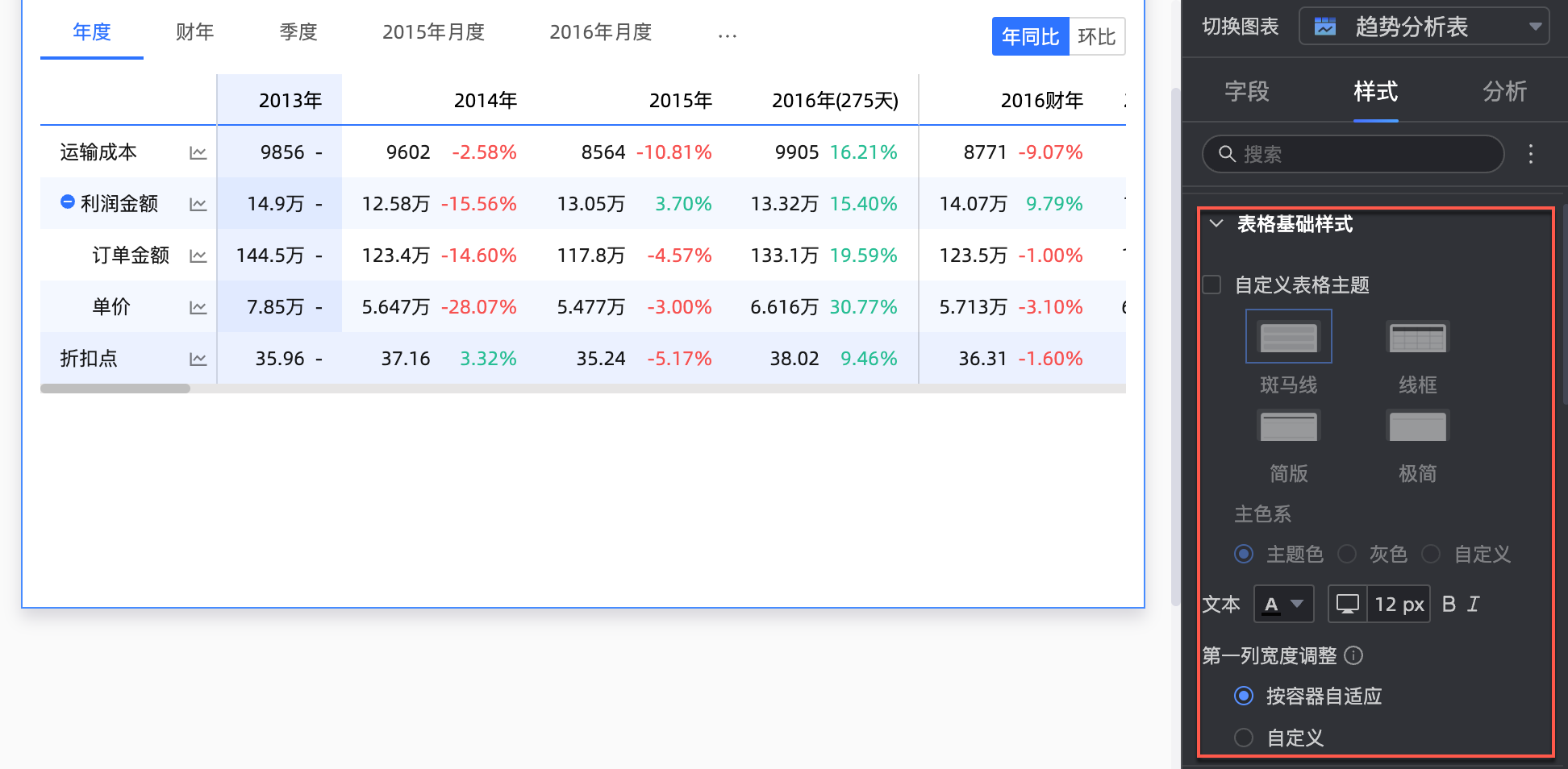1568x769 pixels.
Task: Click the 单价 row label
Action: click(111, 307)
